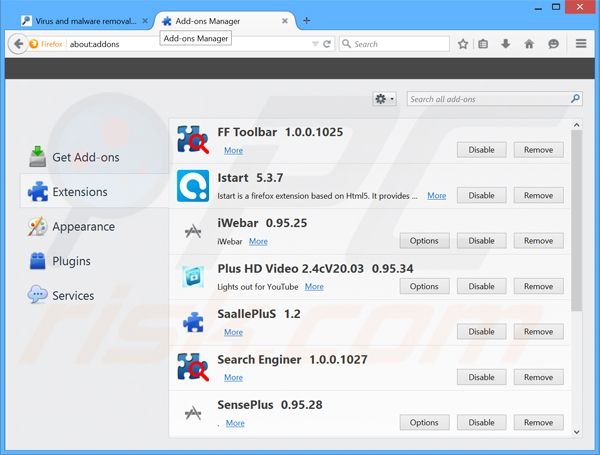Image resolution: width=600 pixels, height=455 pixels.
Task: Click the SensePlus extension icon
Action: tap(193, 413)
